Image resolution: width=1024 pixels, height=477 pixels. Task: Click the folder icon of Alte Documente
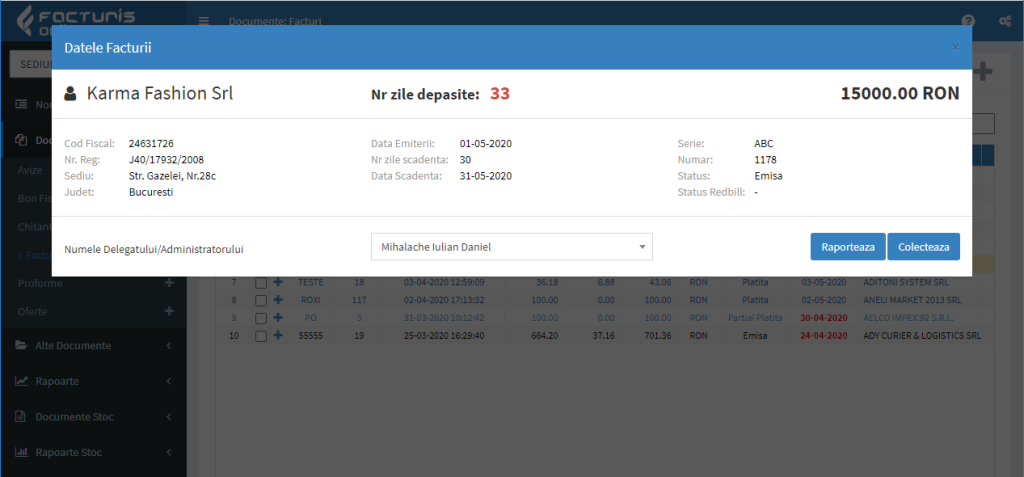[21, 345]
